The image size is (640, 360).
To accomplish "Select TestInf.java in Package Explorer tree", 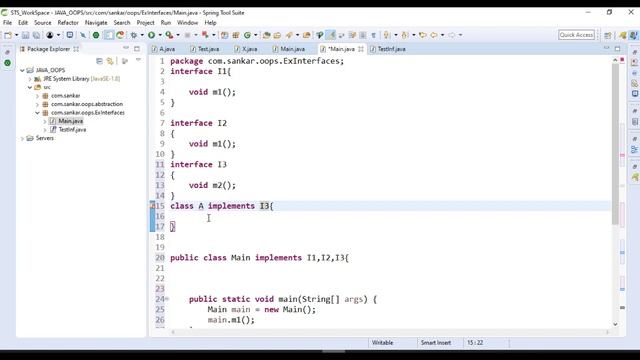I will (x=72, y=130).
